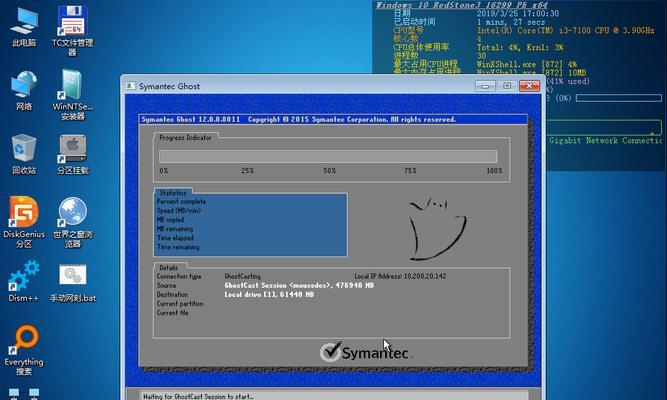Click the Ghost mascot drawing
This screenshot has width=667, height=400.
click(437, 229)
